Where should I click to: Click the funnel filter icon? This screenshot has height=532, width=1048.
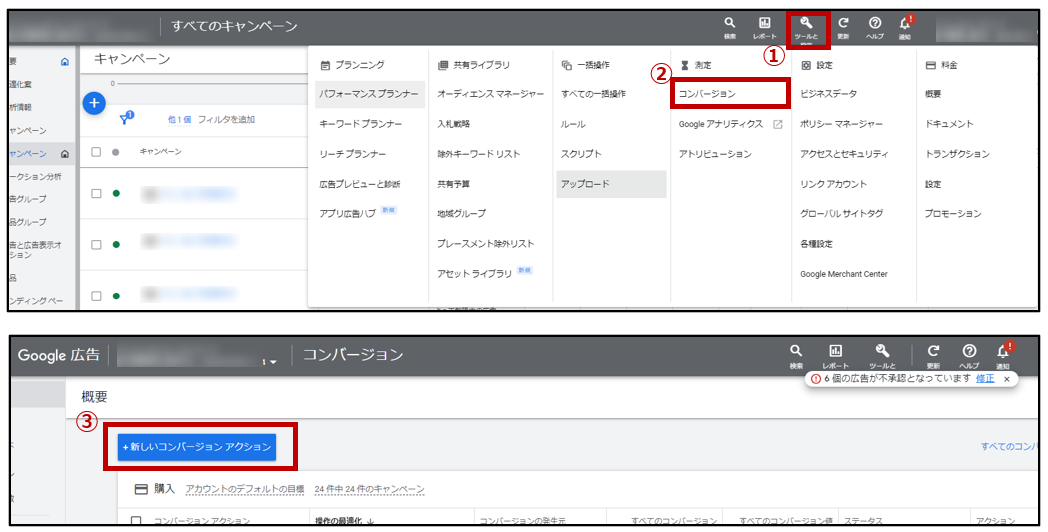125,118
